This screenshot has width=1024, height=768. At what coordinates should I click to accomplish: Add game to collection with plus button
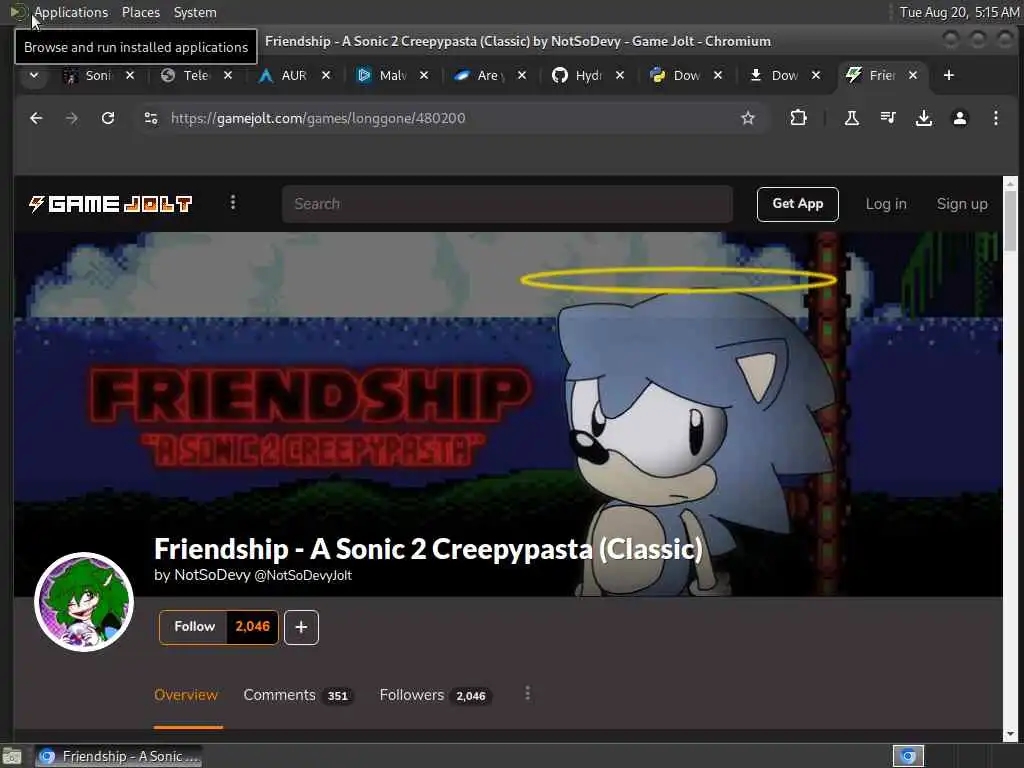click(x=301, y=628)
